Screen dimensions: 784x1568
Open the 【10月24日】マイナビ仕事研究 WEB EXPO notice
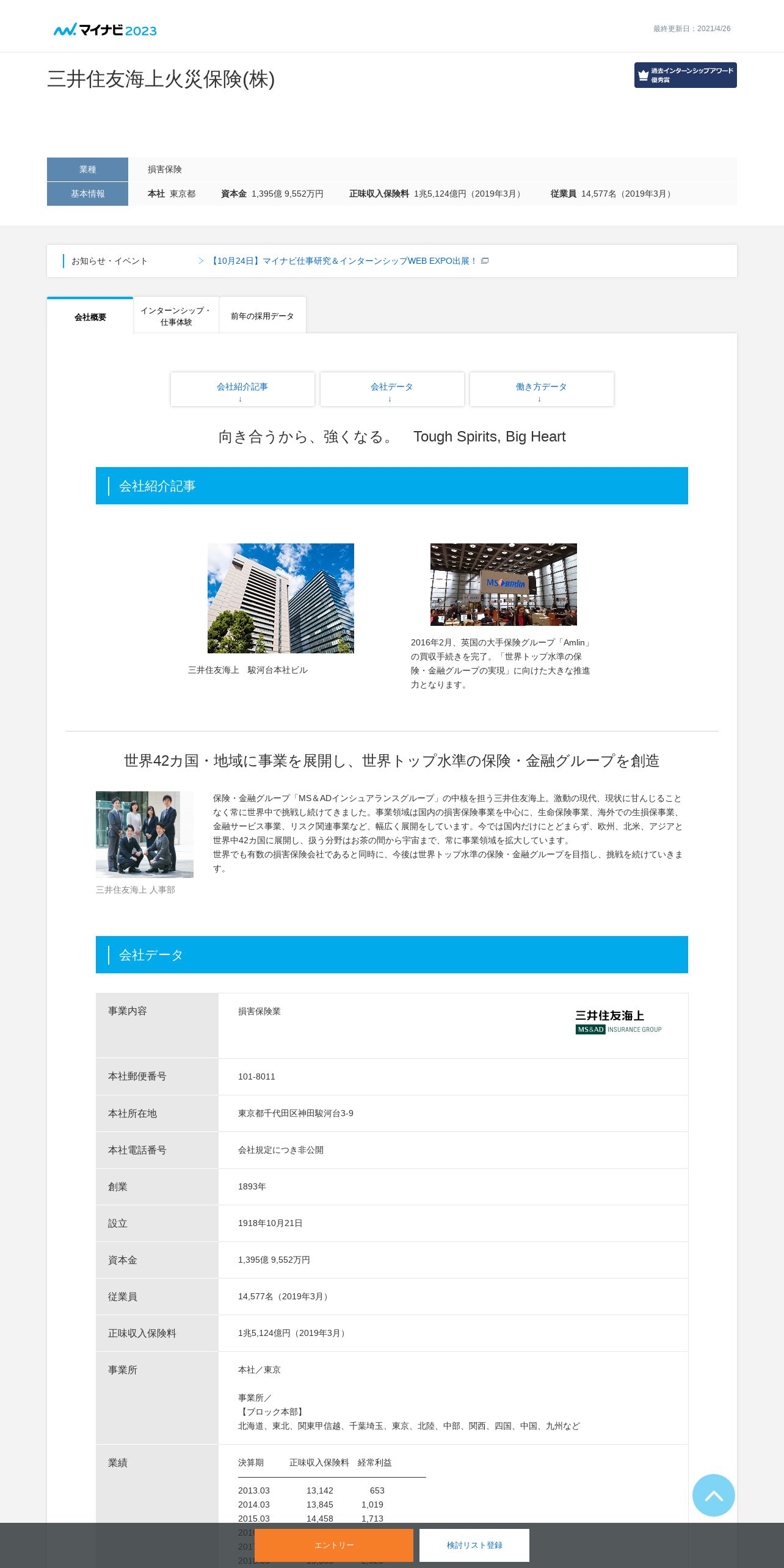click(343, 261)
